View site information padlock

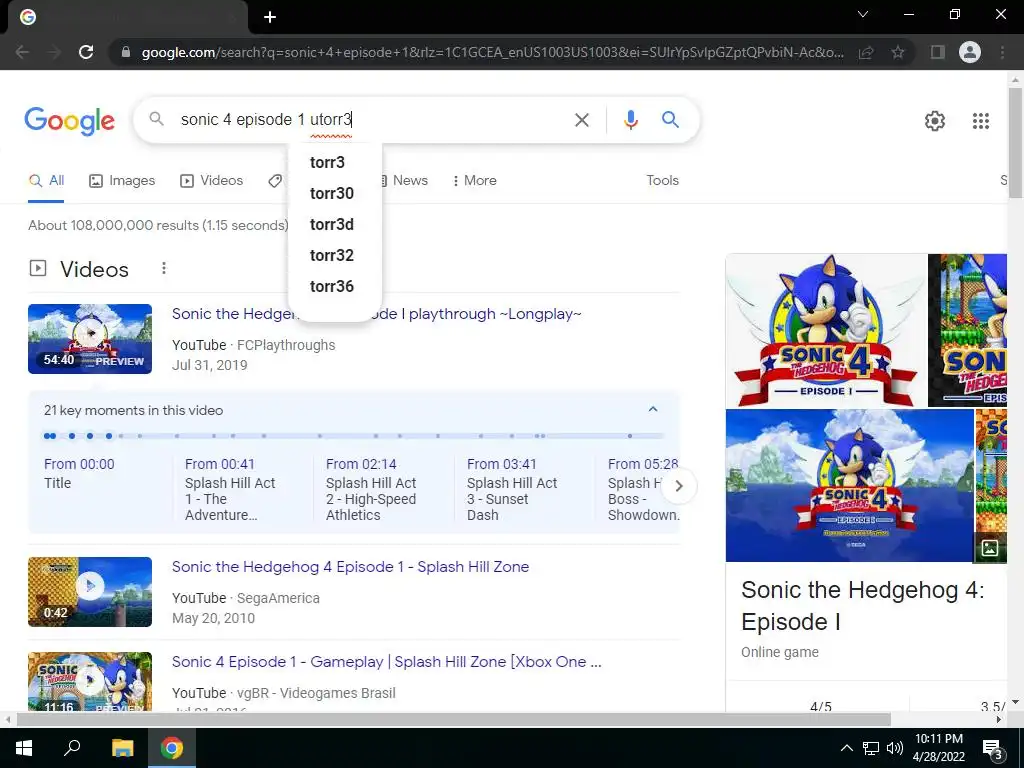click(126, 52)
